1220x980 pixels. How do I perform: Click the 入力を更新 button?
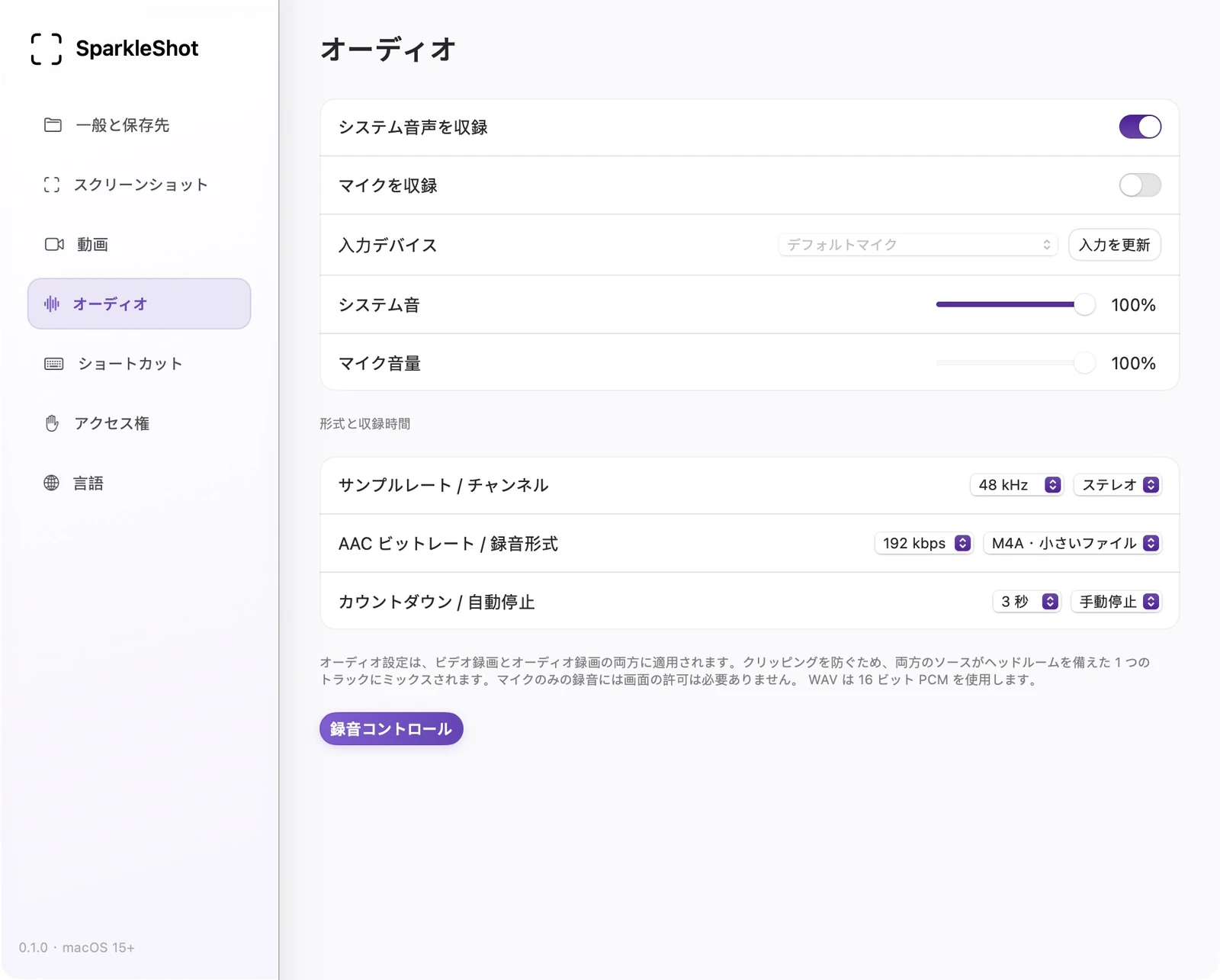point(1115,245)
